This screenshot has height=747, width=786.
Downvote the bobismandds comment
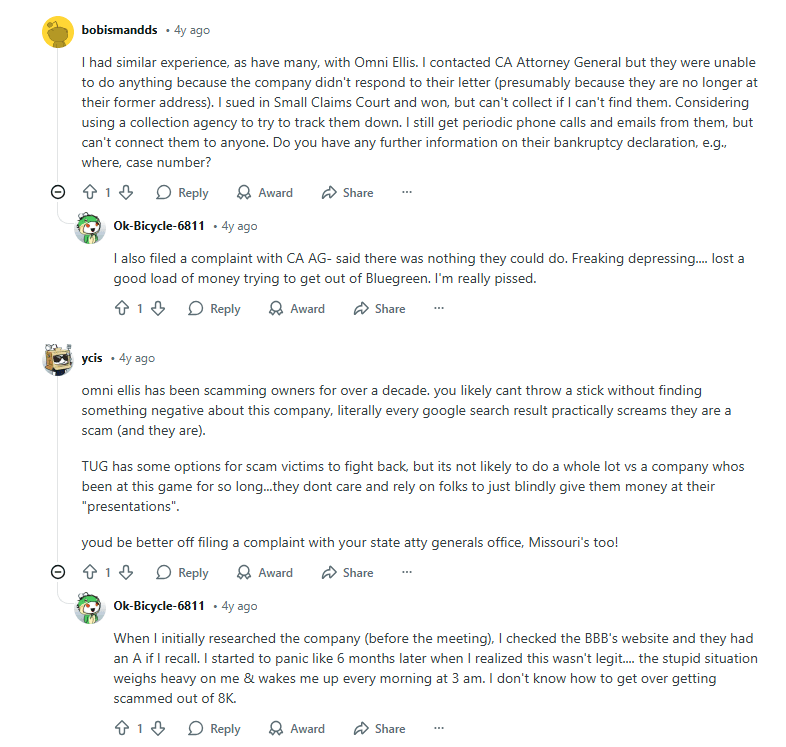[126, 193]
